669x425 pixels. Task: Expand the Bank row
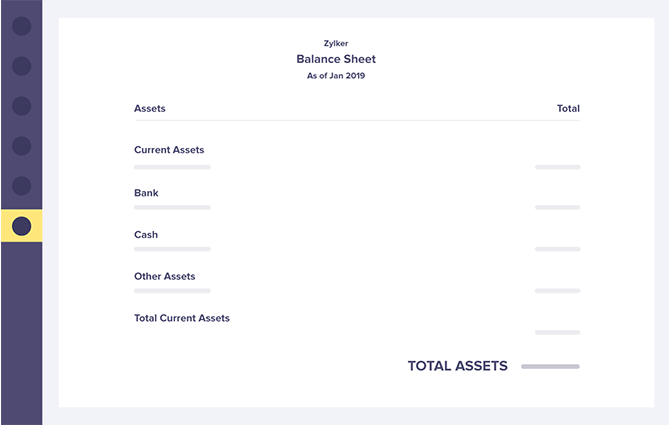pyautogui.click(x=146, y=193)
